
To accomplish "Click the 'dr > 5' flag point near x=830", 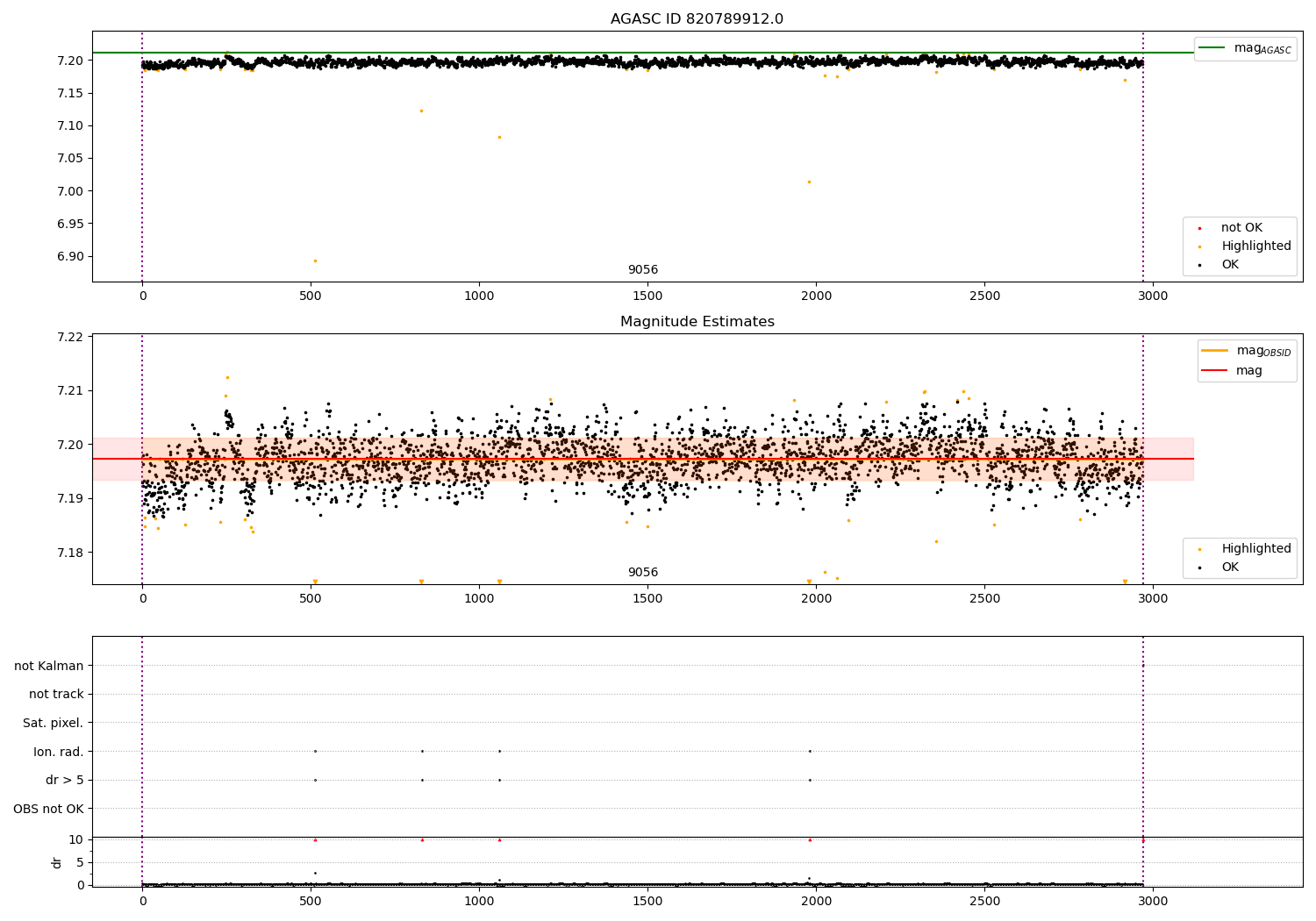I will coord(422,780).
